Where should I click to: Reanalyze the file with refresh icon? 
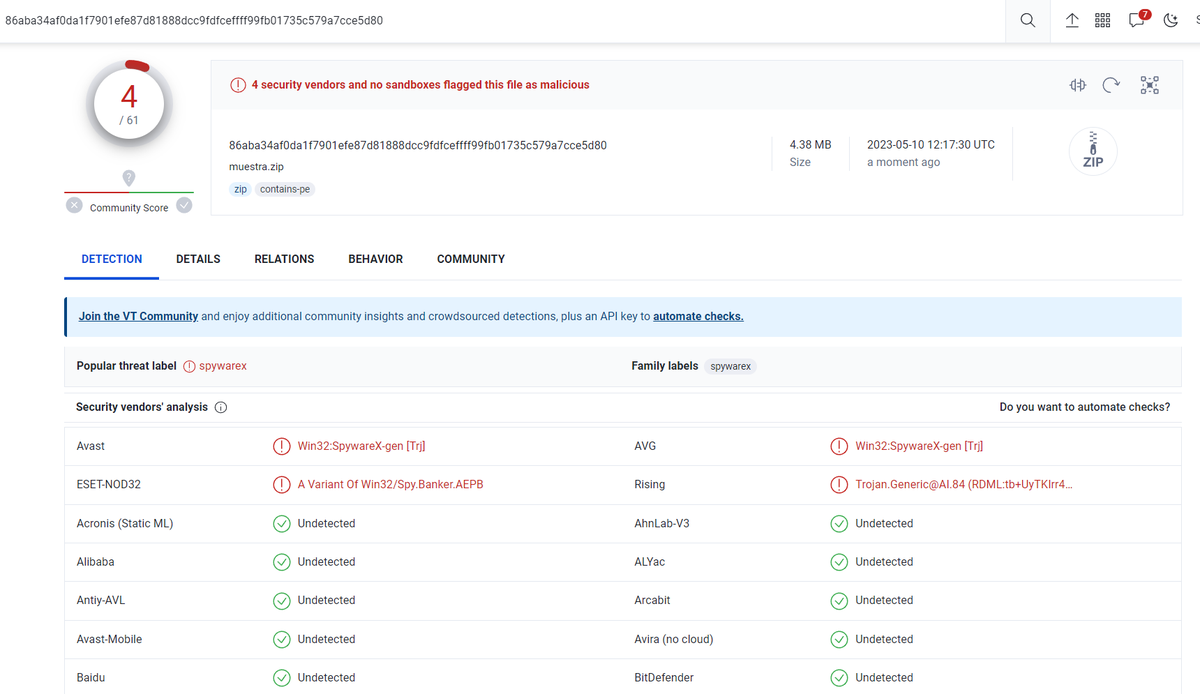tap(1111, 85)
